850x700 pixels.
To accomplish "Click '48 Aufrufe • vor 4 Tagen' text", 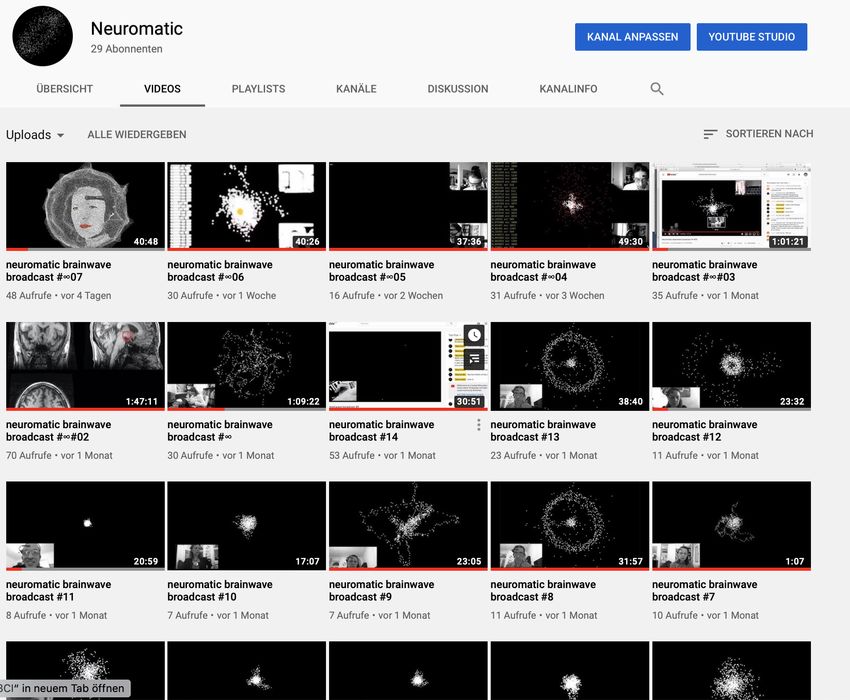I will (59, 296).
